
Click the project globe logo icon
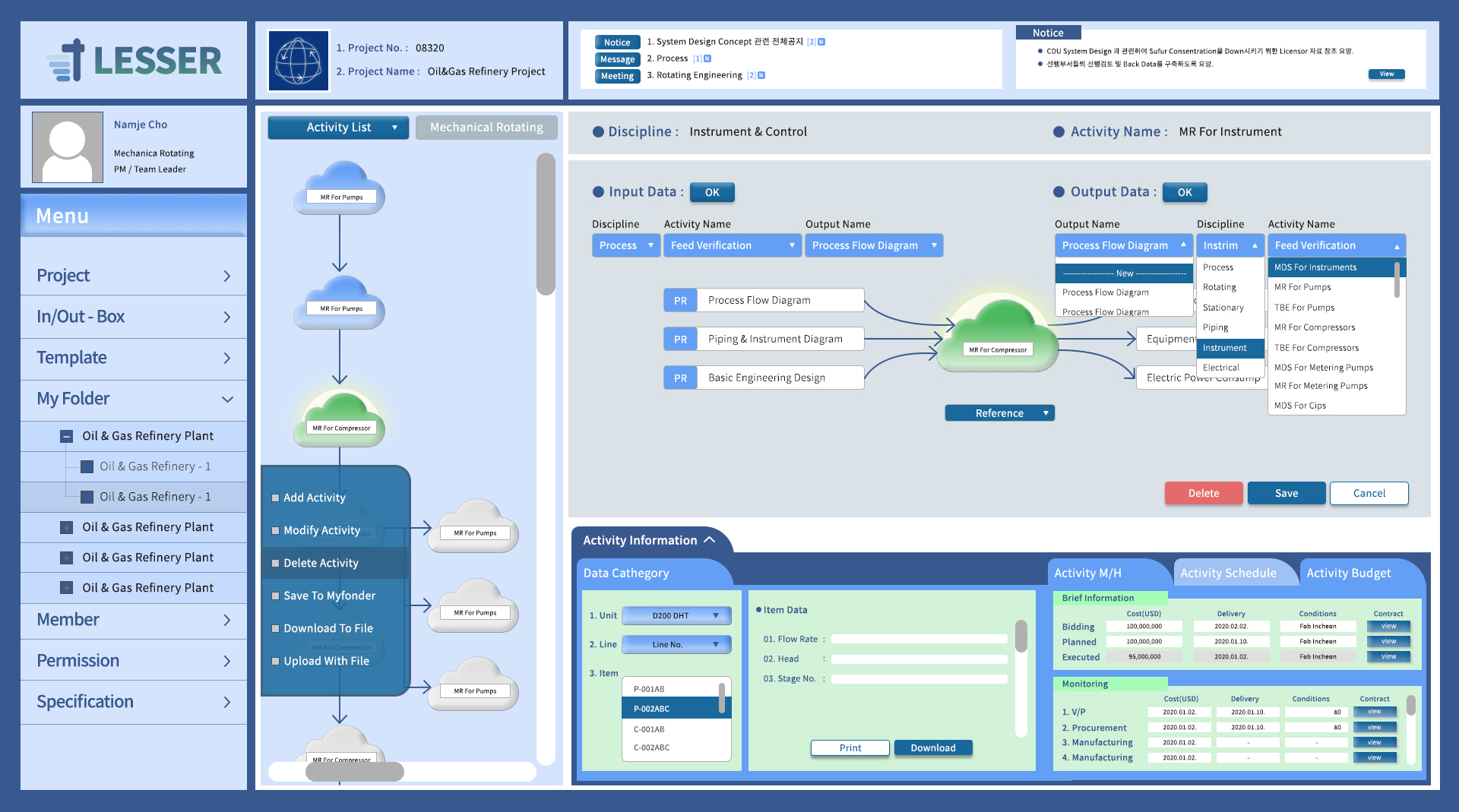click(x=299, y=61)
